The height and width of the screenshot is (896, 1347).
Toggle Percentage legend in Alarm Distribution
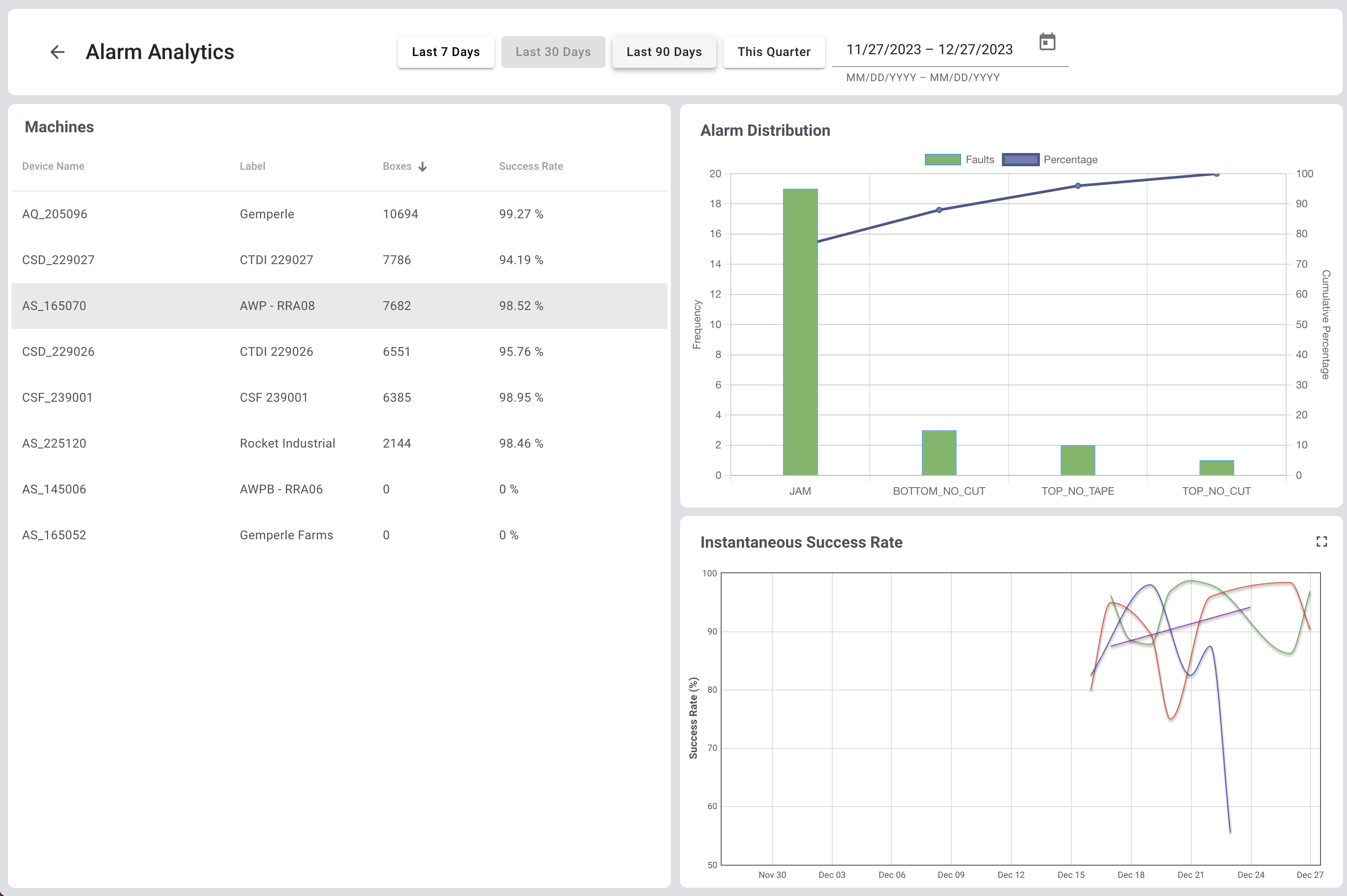1070,160
